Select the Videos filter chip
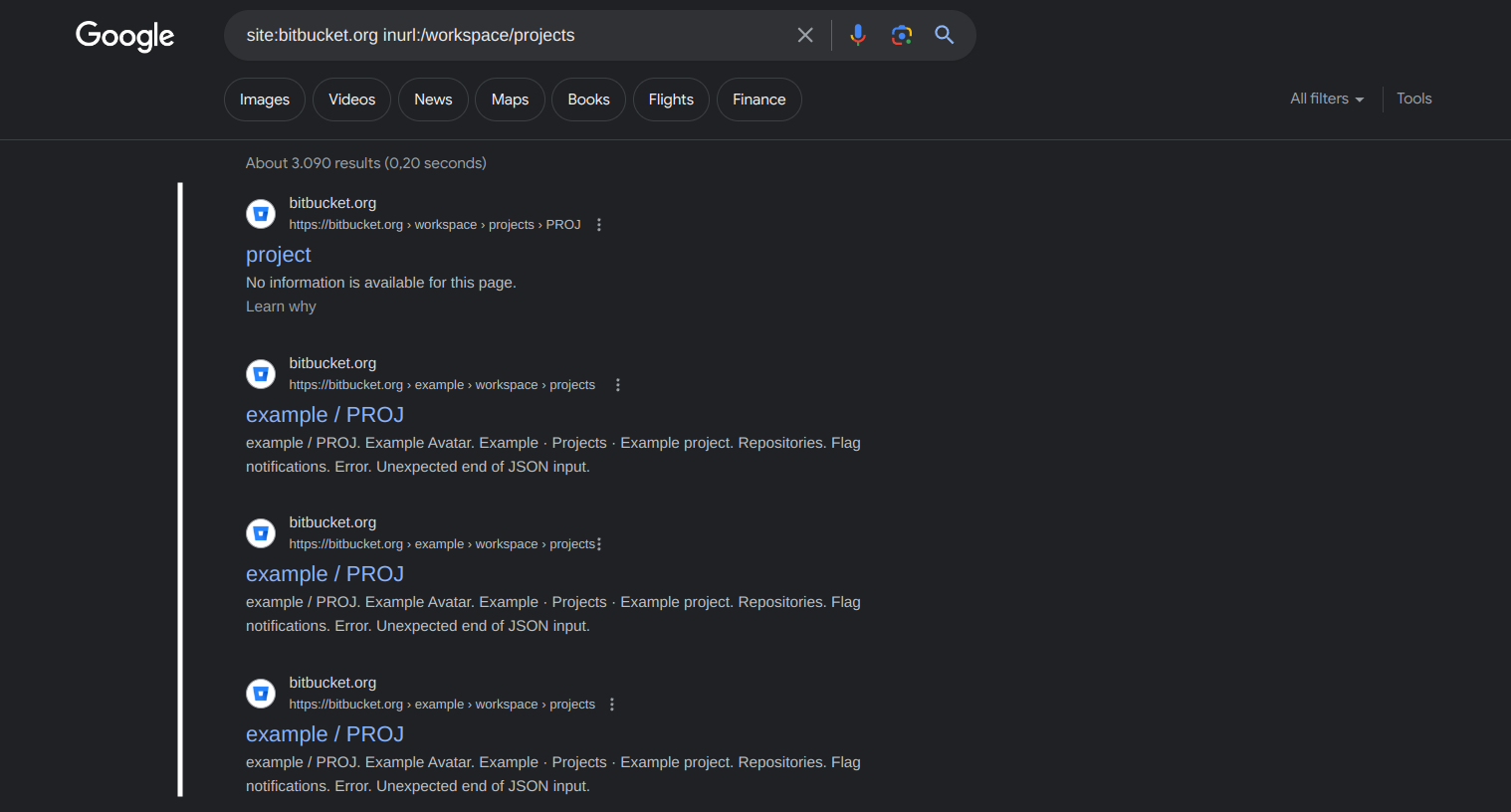The width and height of the screenshot is (1511, 812). pos(352,100)
